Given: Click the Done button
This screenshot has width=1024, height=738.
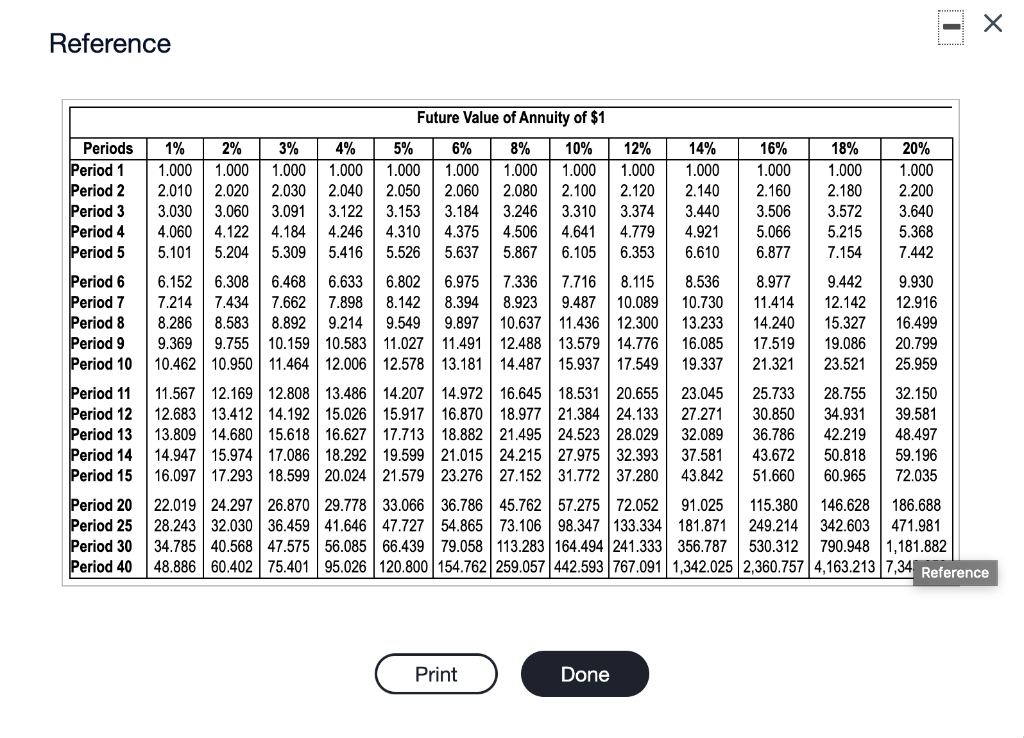Looking at the screenshot, I should coord(585,673).
